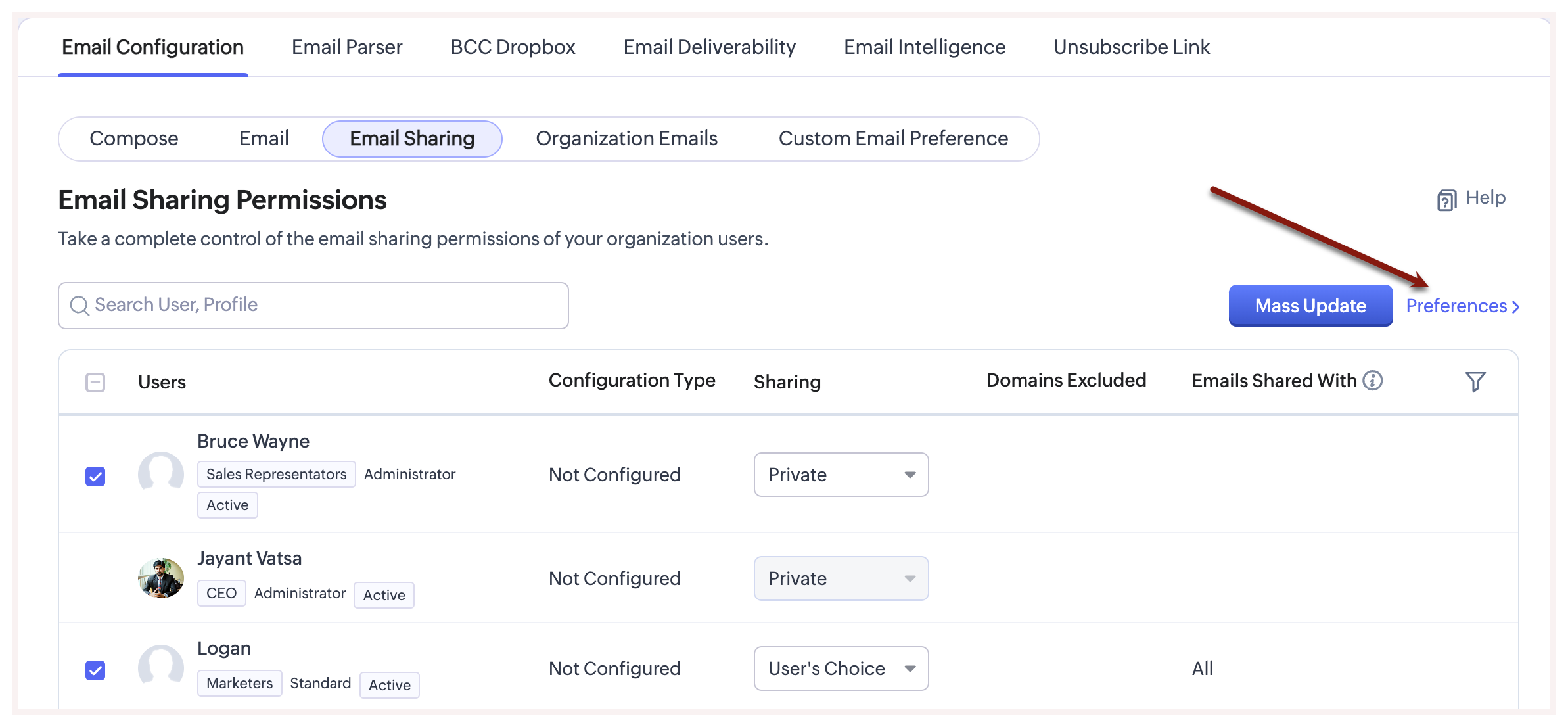Select the Organization Emails sub-tab
Image resolution: width=1568 pixels, height=727 pixels.
pyautogui.click(x=626, y=139)
